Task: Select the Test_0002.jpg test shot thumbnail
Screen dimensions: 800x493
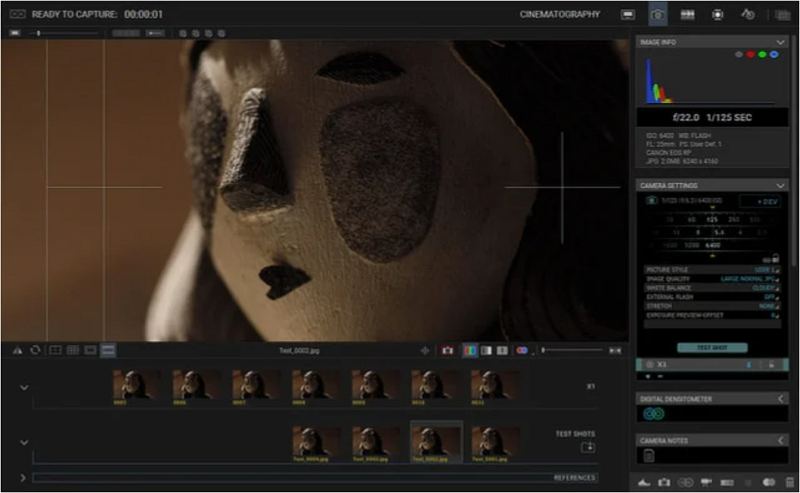Action: coord(436,441)
